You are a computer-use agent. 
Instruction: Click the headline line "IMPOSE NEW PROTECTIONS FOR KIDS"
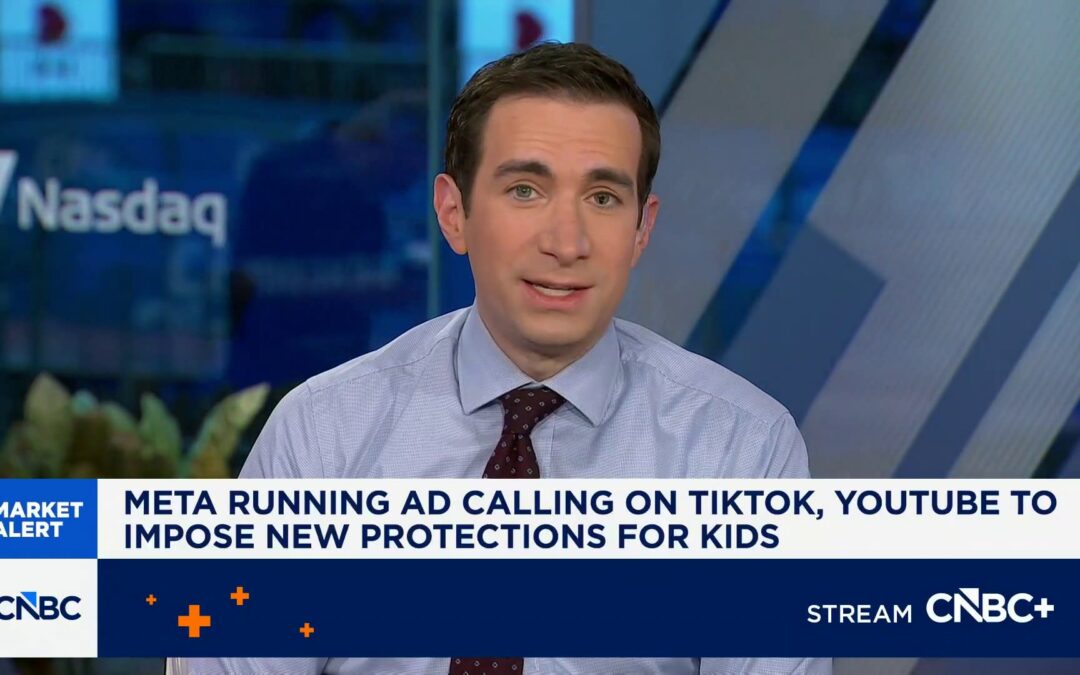tap(451, 537)
